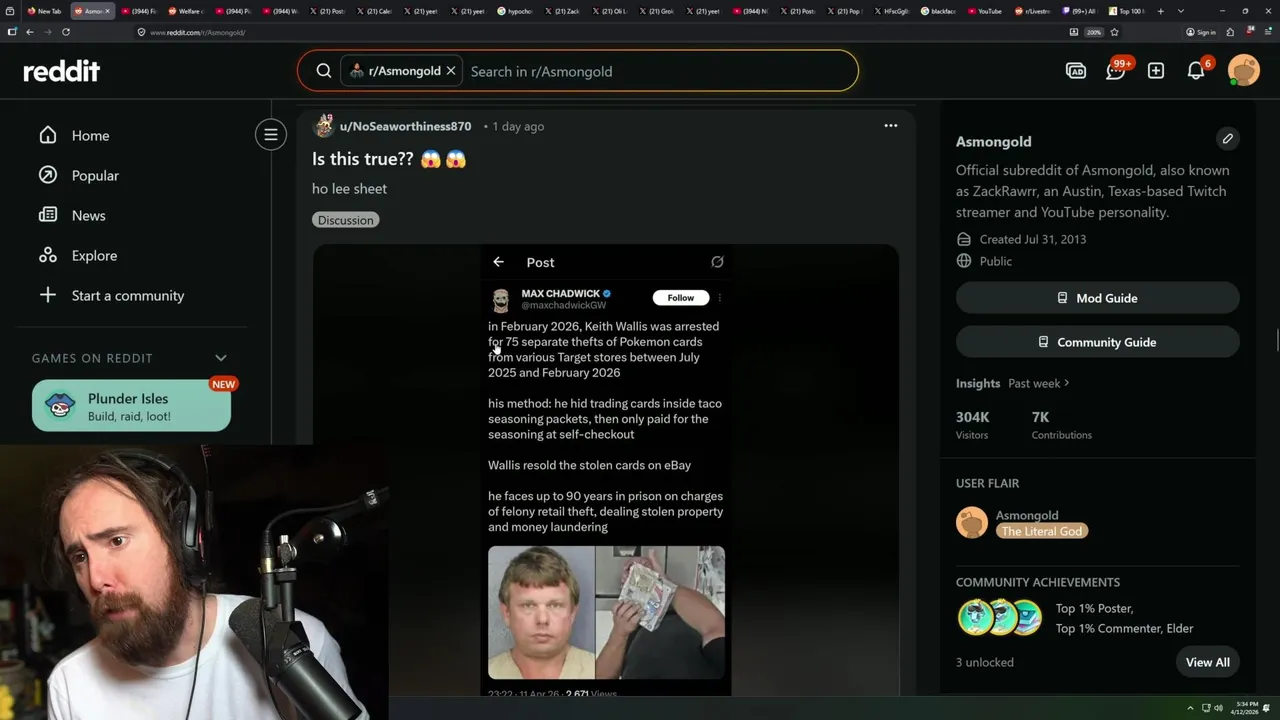Open the Reddit advertise icon

[1076, 71]
